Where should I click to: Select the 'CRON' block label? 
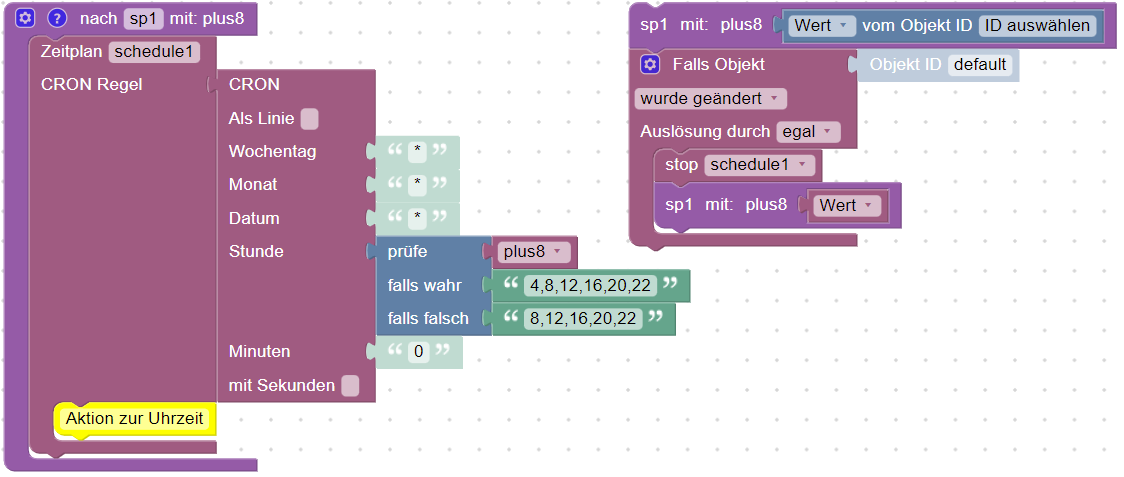pyautogui.click(x=254, y=85)
